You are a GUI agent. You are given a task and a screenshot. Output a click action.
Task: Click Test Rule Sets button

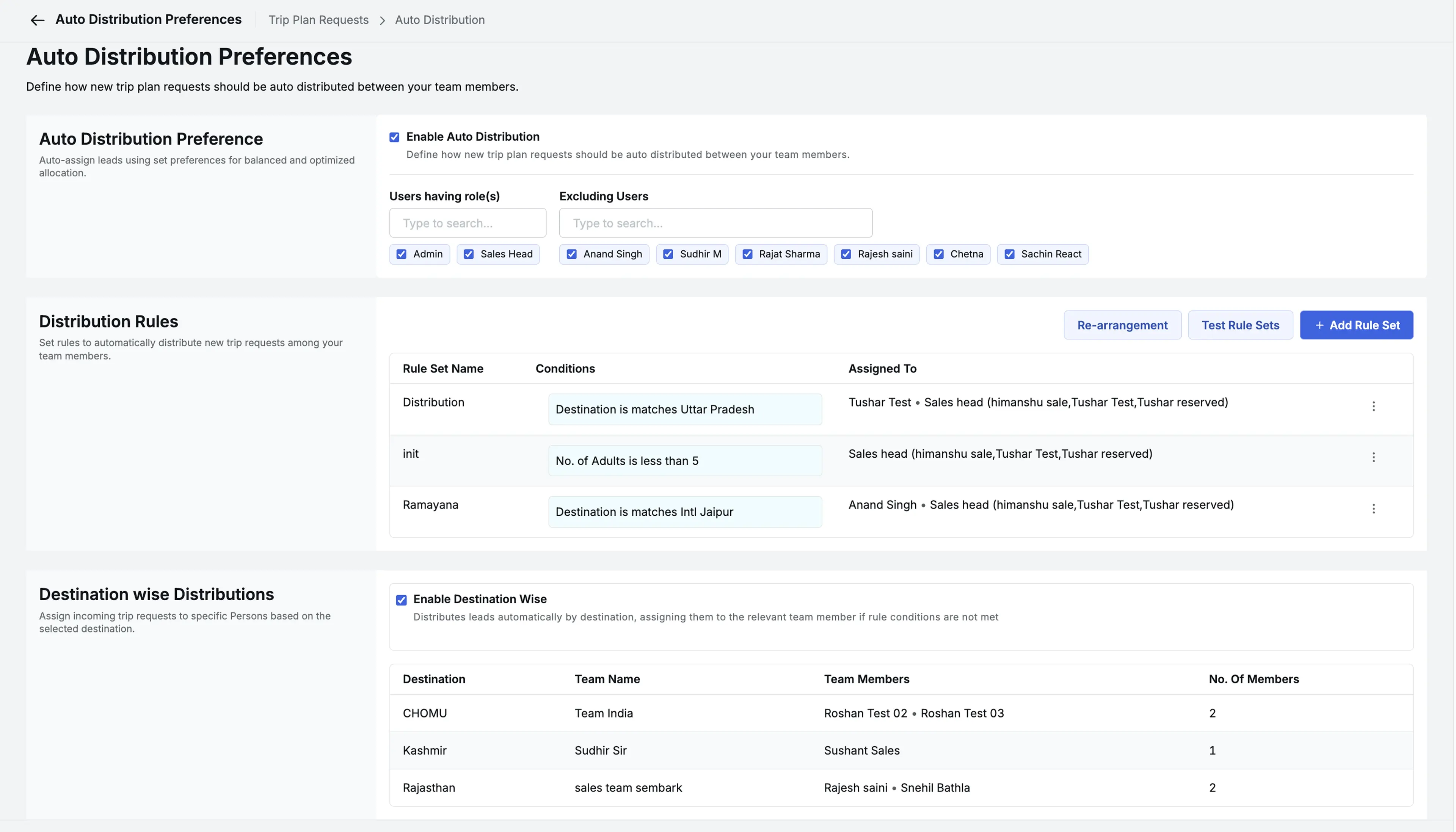(x=1239, y=325)
